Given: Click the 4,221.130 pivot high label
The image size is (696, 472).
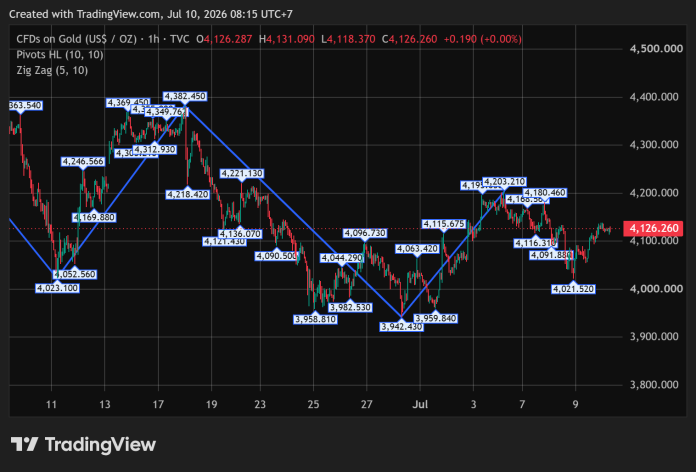Looking at the screenshot, I should coord(242,173).
